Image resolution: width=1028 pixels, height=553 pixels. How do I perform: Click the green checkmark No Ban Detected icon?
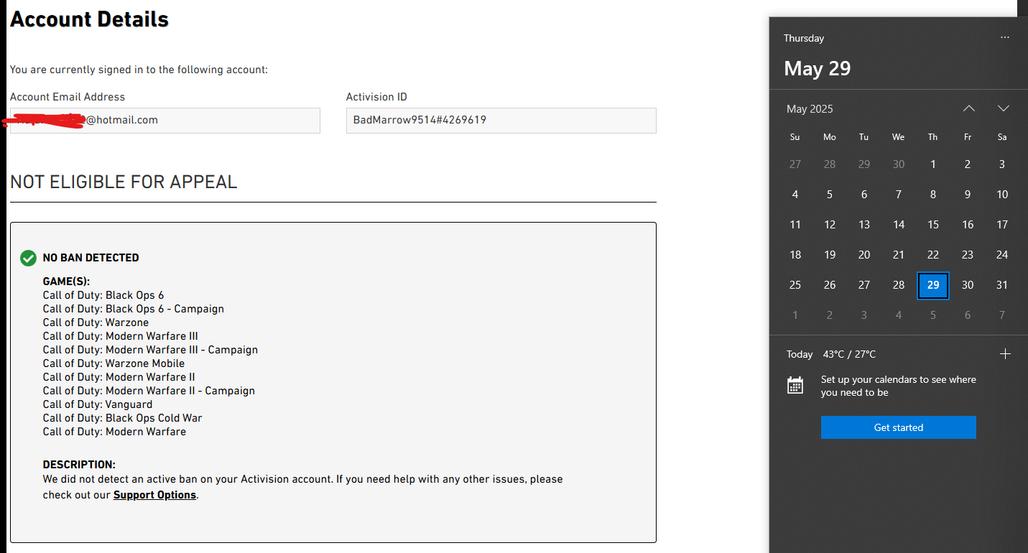tap(28, 258)
